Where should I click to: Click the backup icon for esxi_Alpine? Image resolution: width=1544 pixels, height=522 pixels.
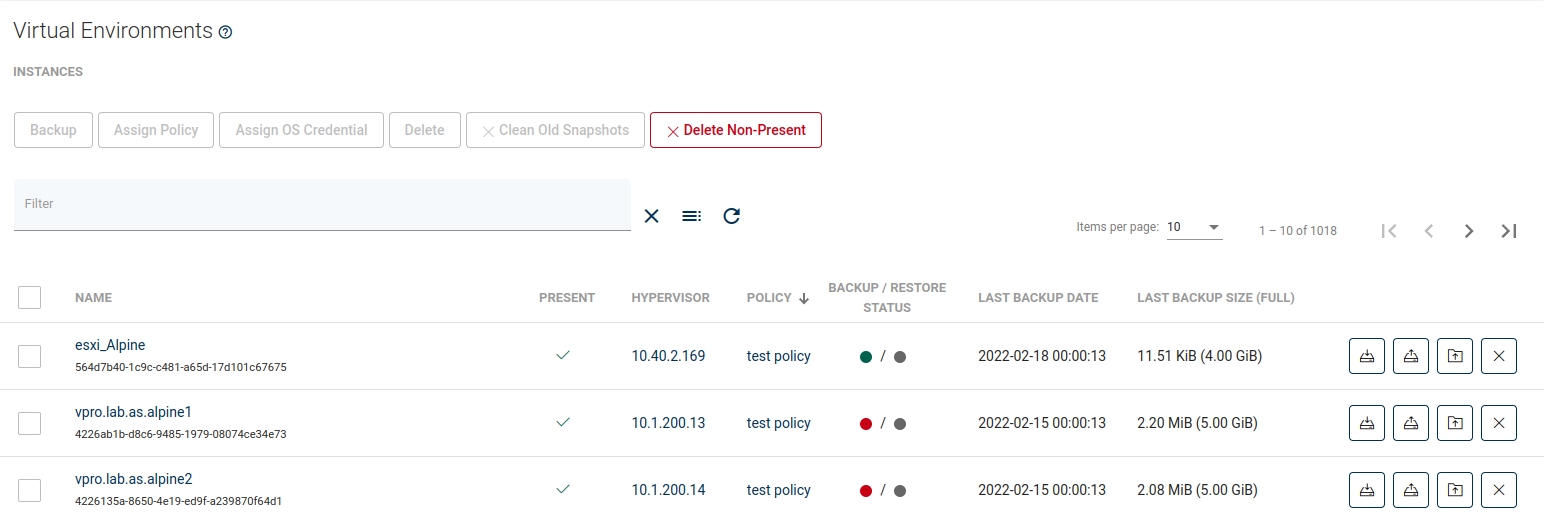click(1366, 356)
